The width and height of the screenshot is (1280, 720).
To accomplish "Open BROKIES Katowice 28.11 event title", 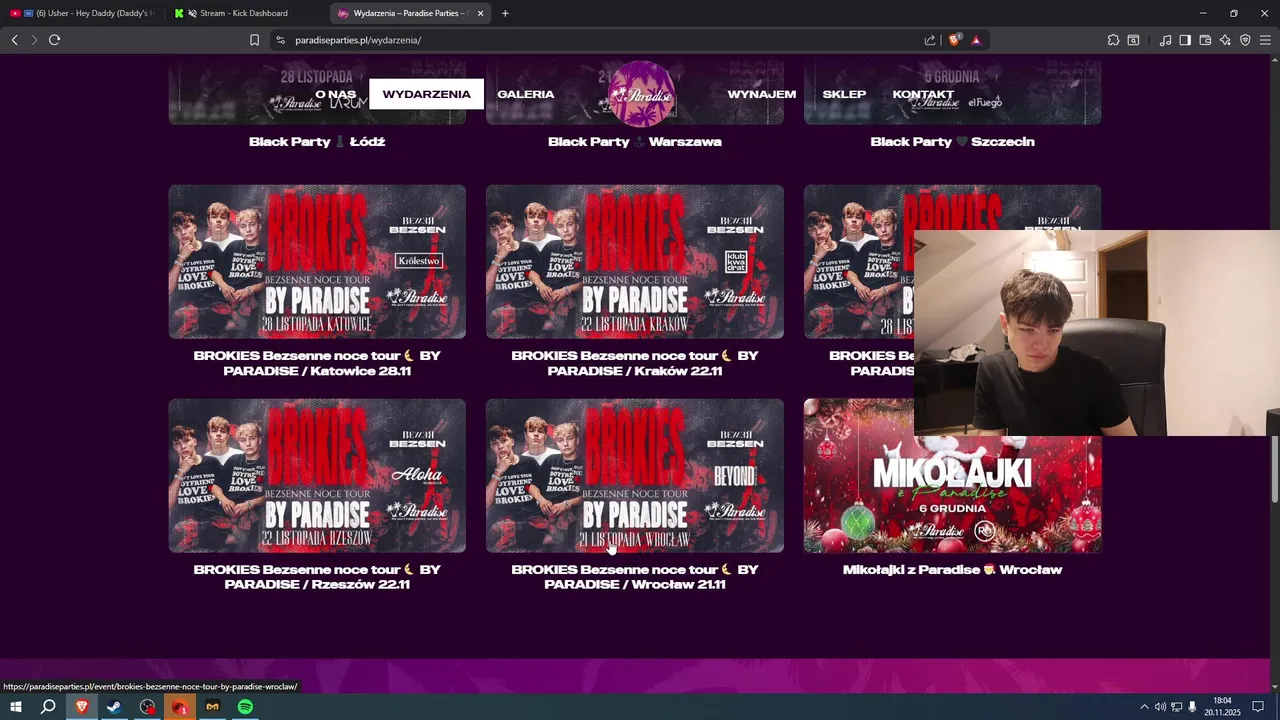I will tap(317, 363).
